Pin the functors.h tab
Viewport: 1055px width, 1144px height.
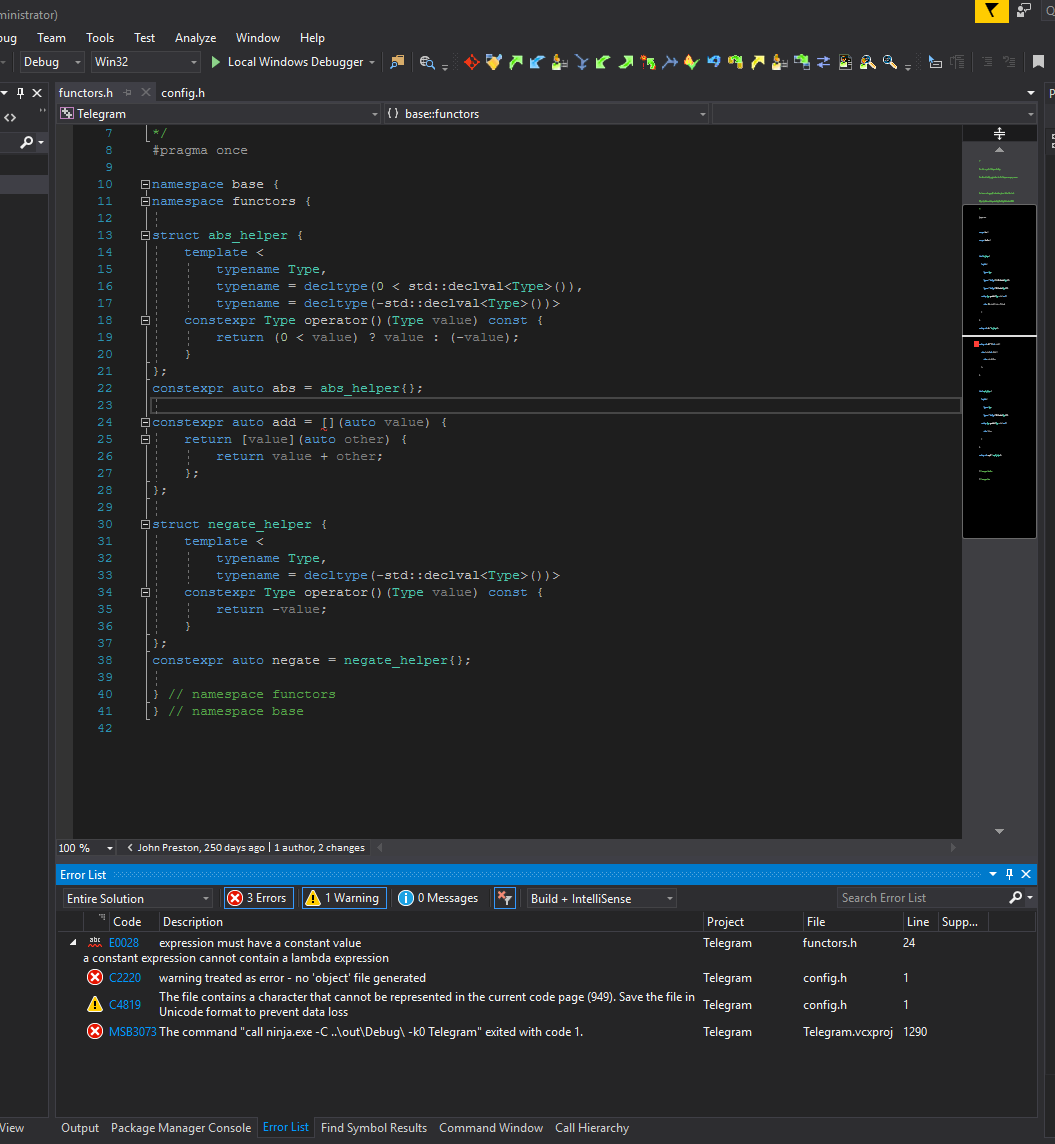tap(128, 93)
